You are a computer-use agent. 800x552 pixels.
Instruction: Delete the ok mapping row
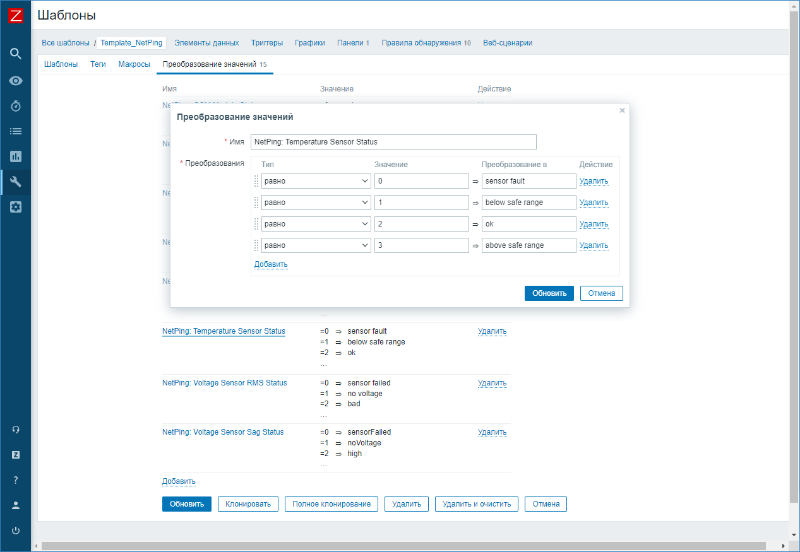594,224
